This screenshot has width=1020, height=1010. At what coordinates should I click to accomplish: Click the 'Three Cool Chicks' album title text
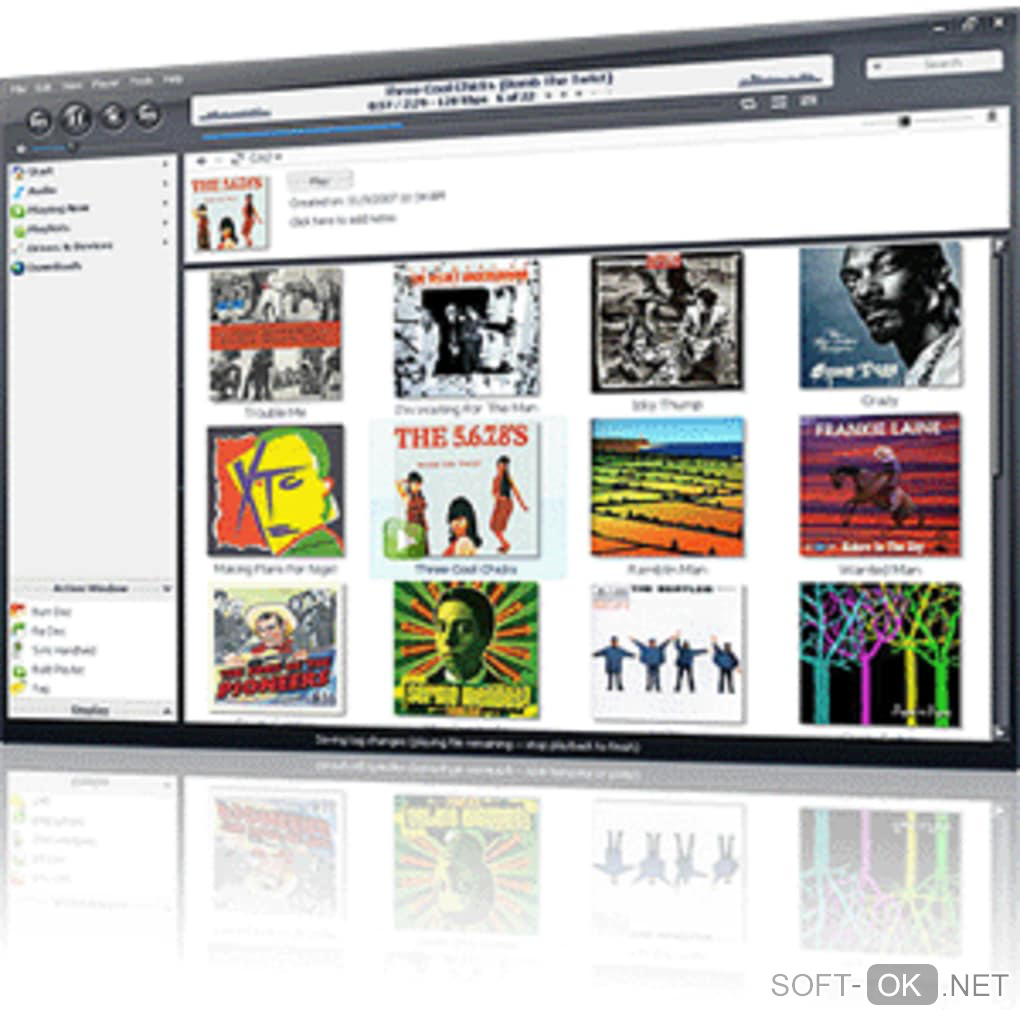click(466, 570)
